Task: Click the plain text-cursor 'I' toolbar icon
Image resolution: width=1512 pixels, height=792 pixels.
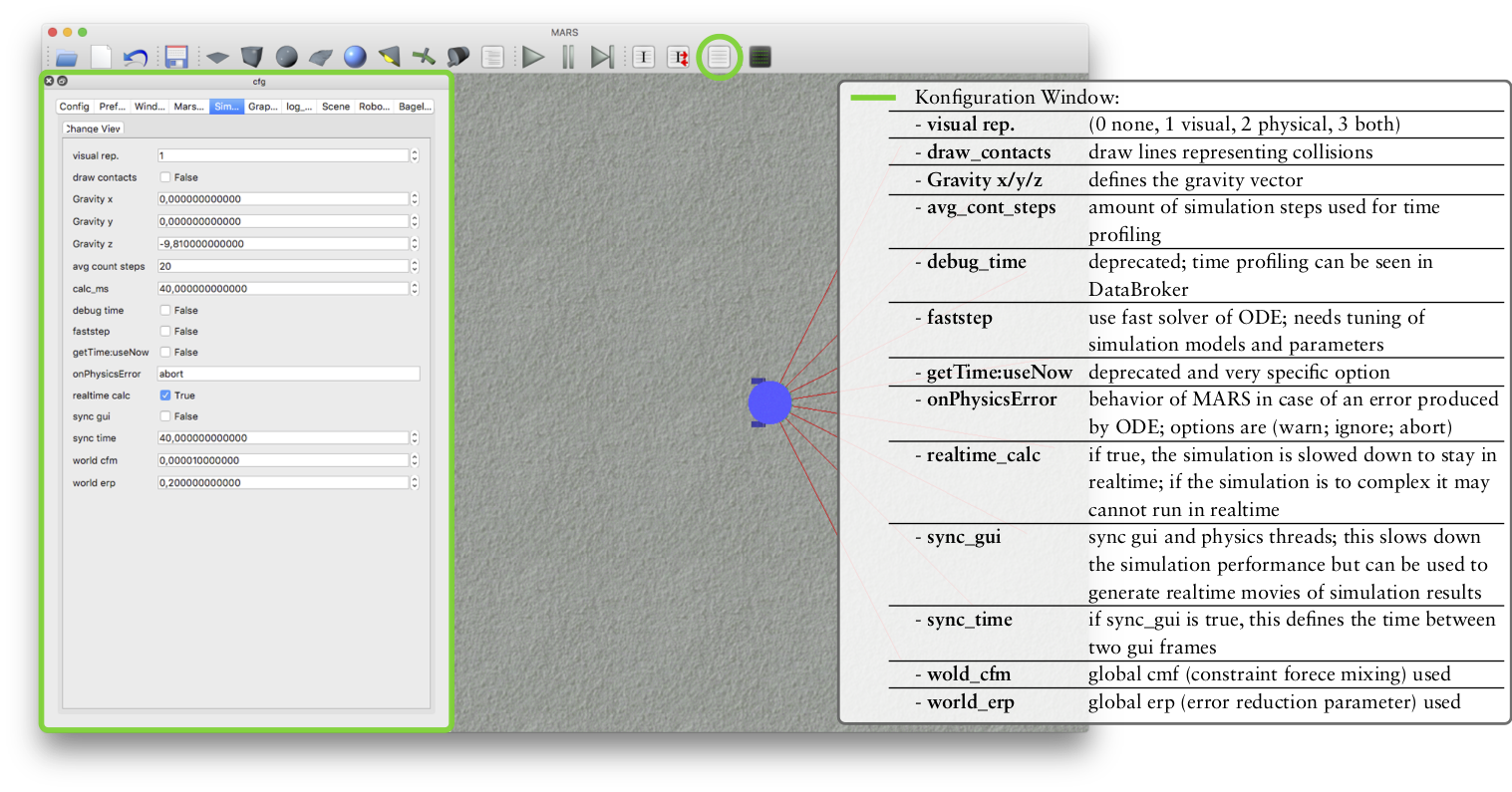Action: pos(644,57)
